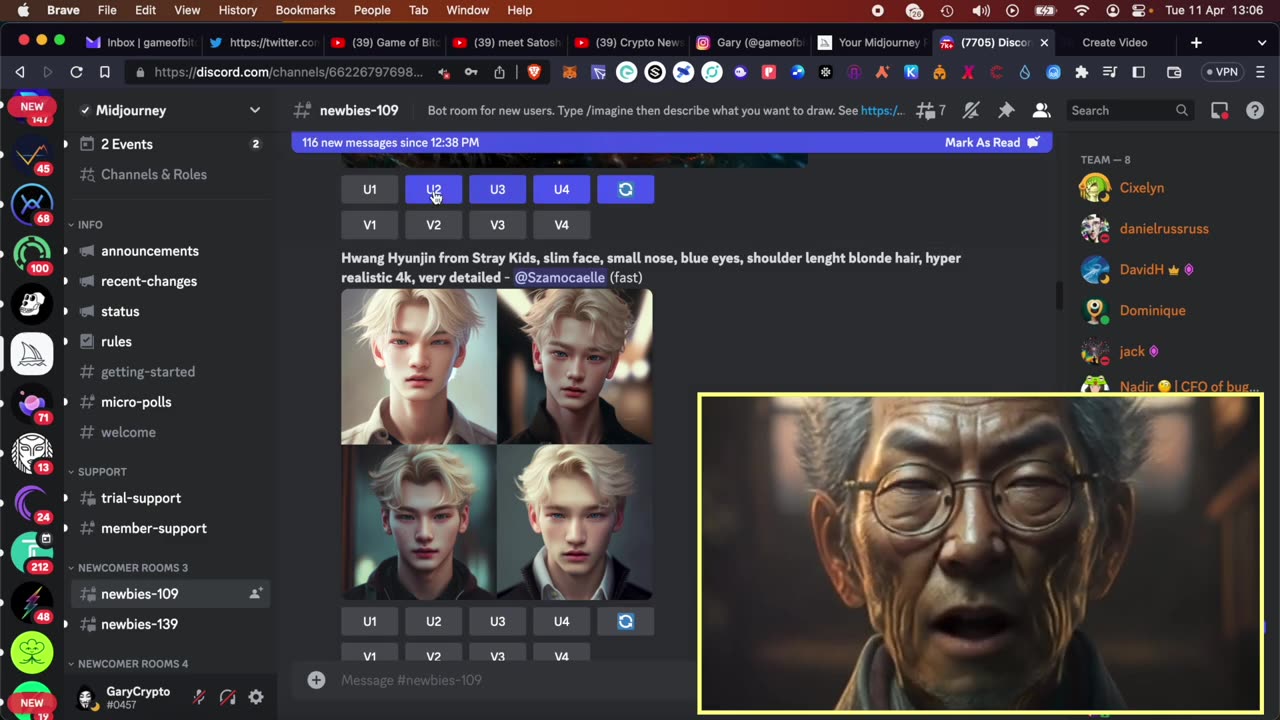Screen dimensions: 1280x720
Task: Open Channels & Roles
Action: 154,174
